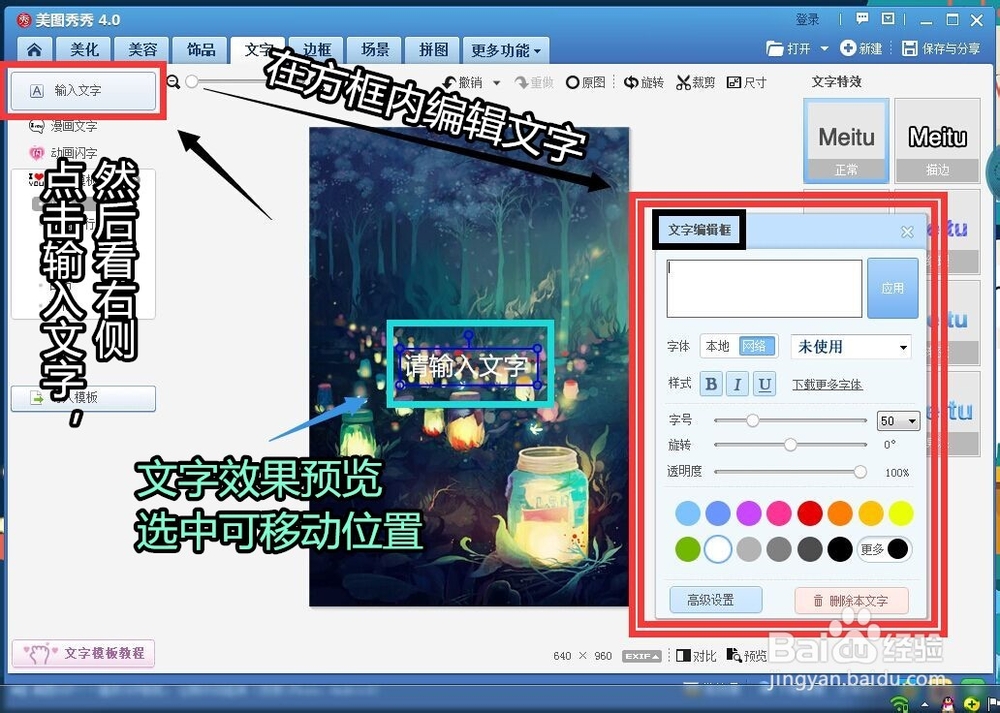This screenshot has height=713, width=1000.
Task: Select the 描边 Meitu text effect
Action: [x=938, y=141]
